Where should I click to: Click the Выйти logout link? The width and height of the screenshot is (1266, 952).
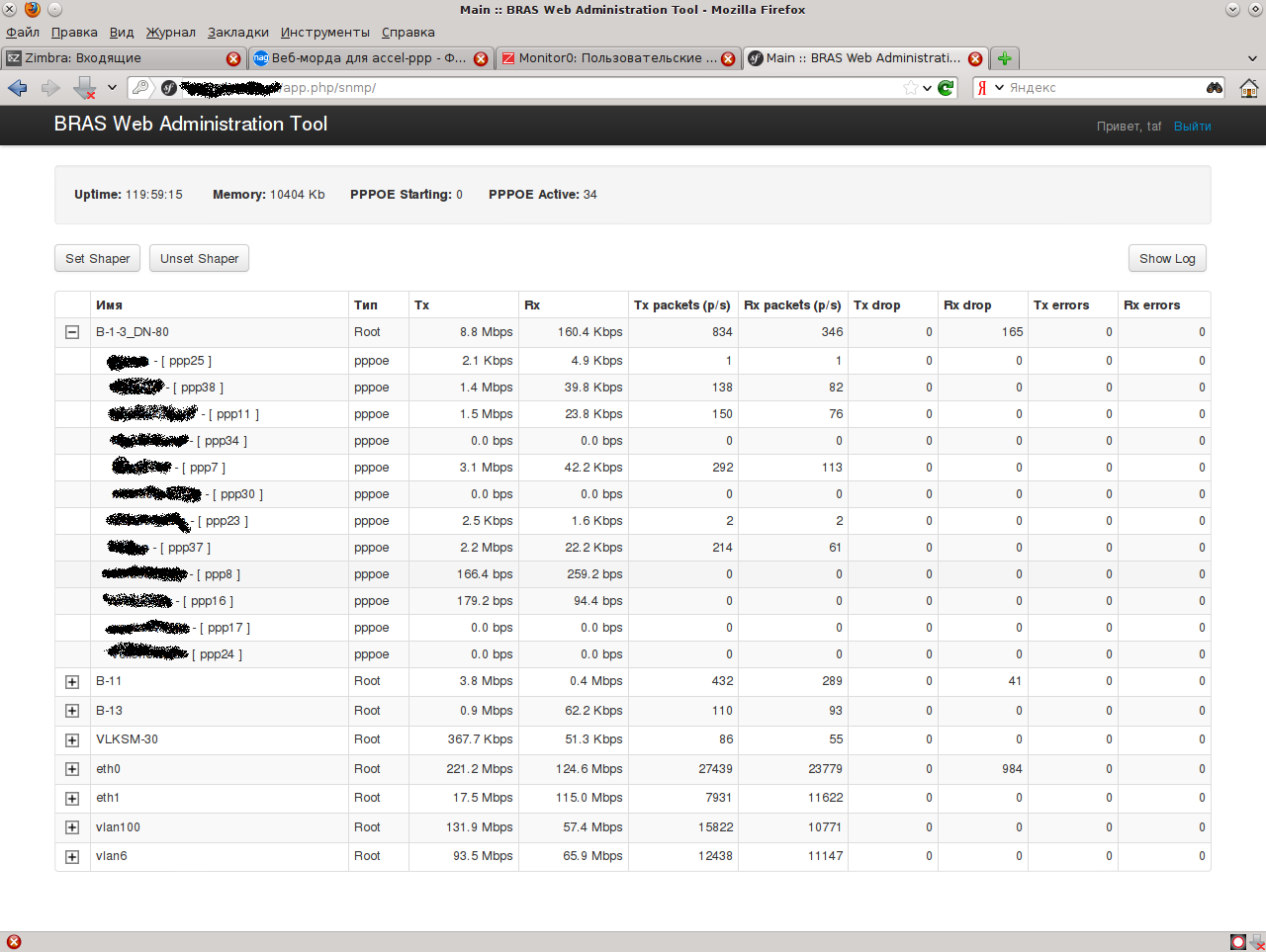[x=1192, y=127]
